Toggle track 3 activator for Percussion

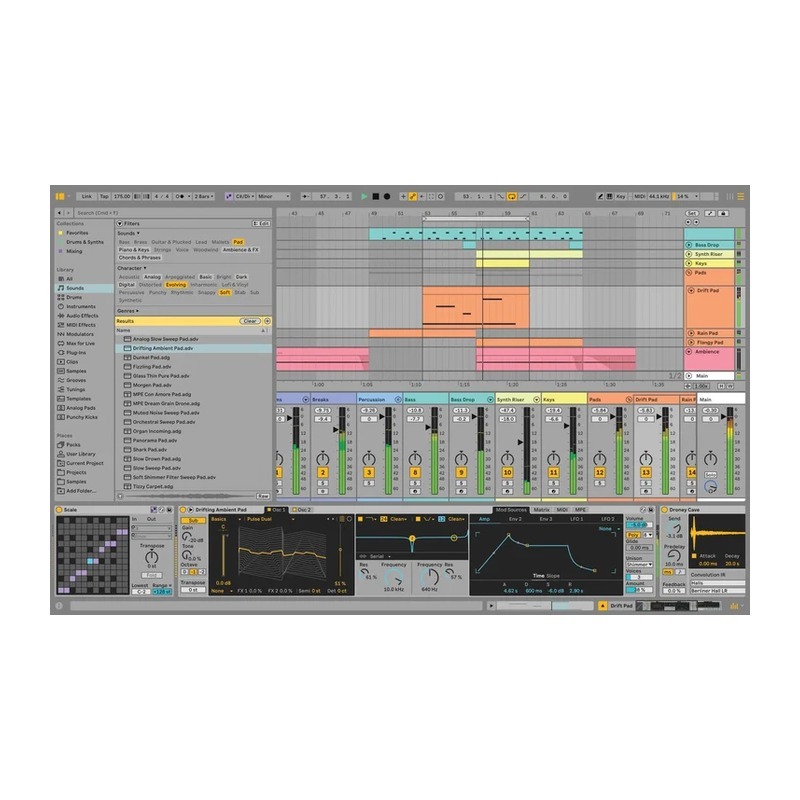[369, 473]
